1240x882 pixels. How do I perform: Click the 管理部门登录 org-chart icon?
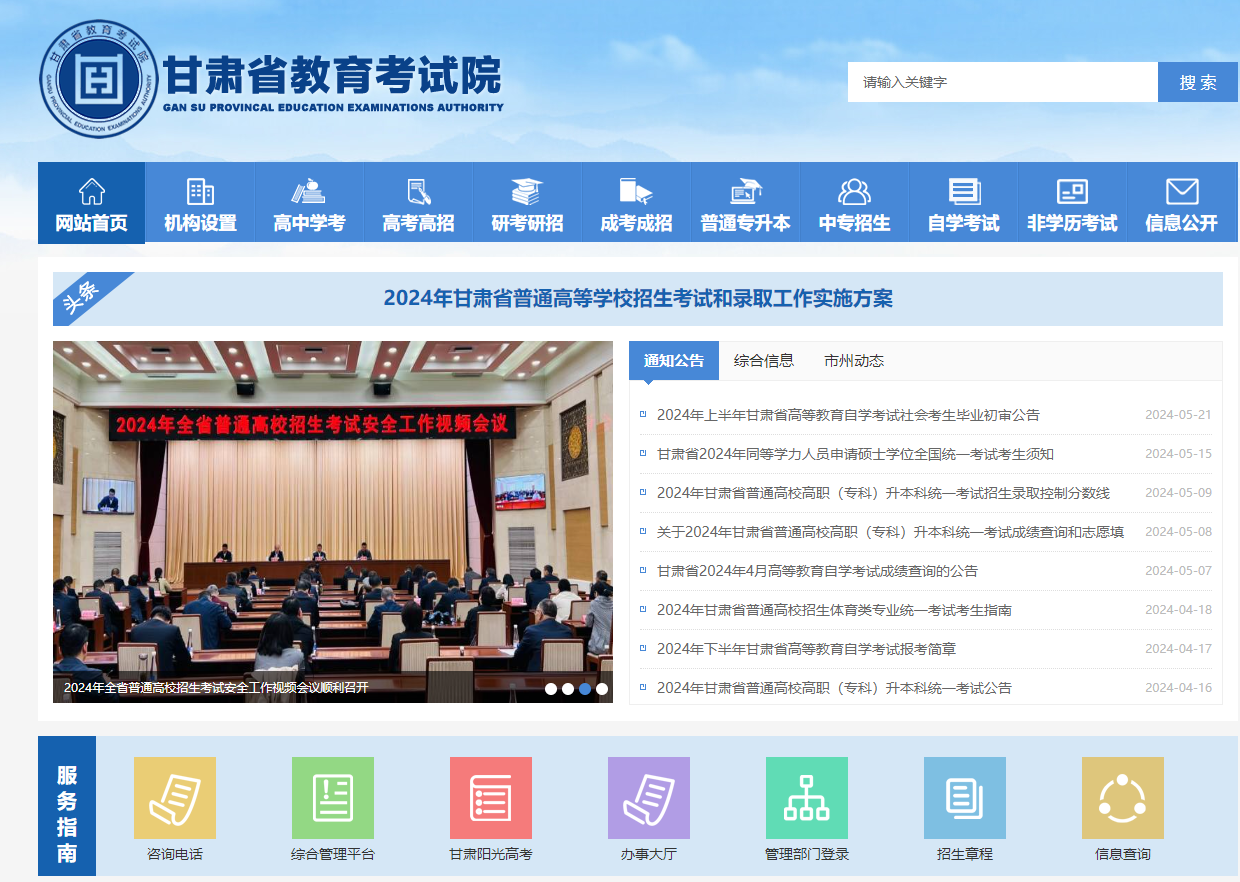click(807, 798)
